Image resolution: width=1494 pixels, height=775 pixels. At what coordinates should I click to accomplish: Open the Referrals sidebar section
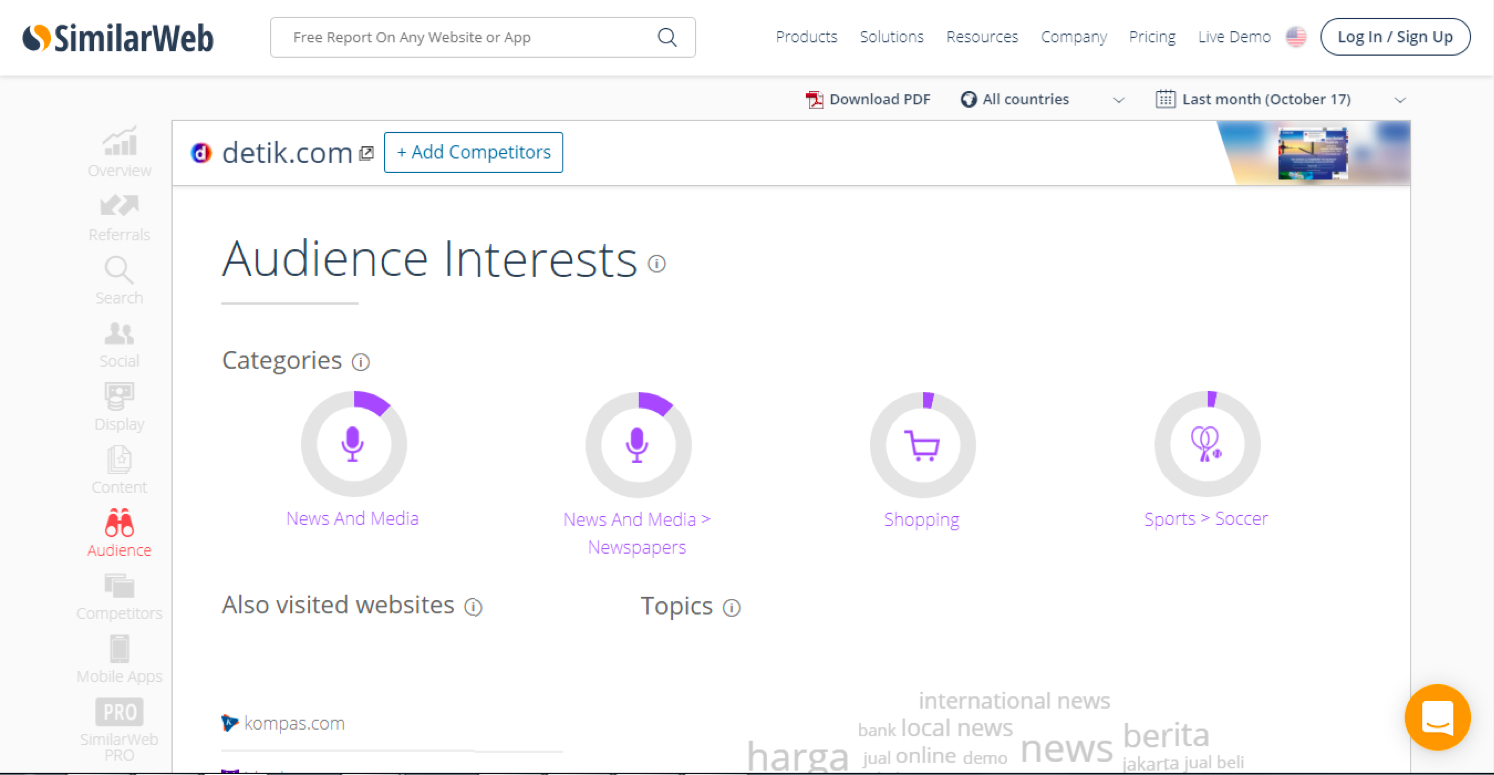coord(119,217)
